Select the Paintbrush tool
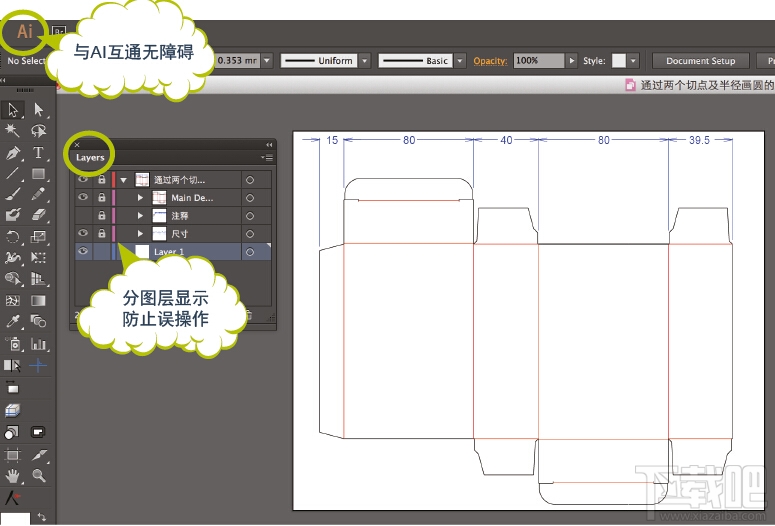Viewport: 775px width, 526px height. [12, 194]
